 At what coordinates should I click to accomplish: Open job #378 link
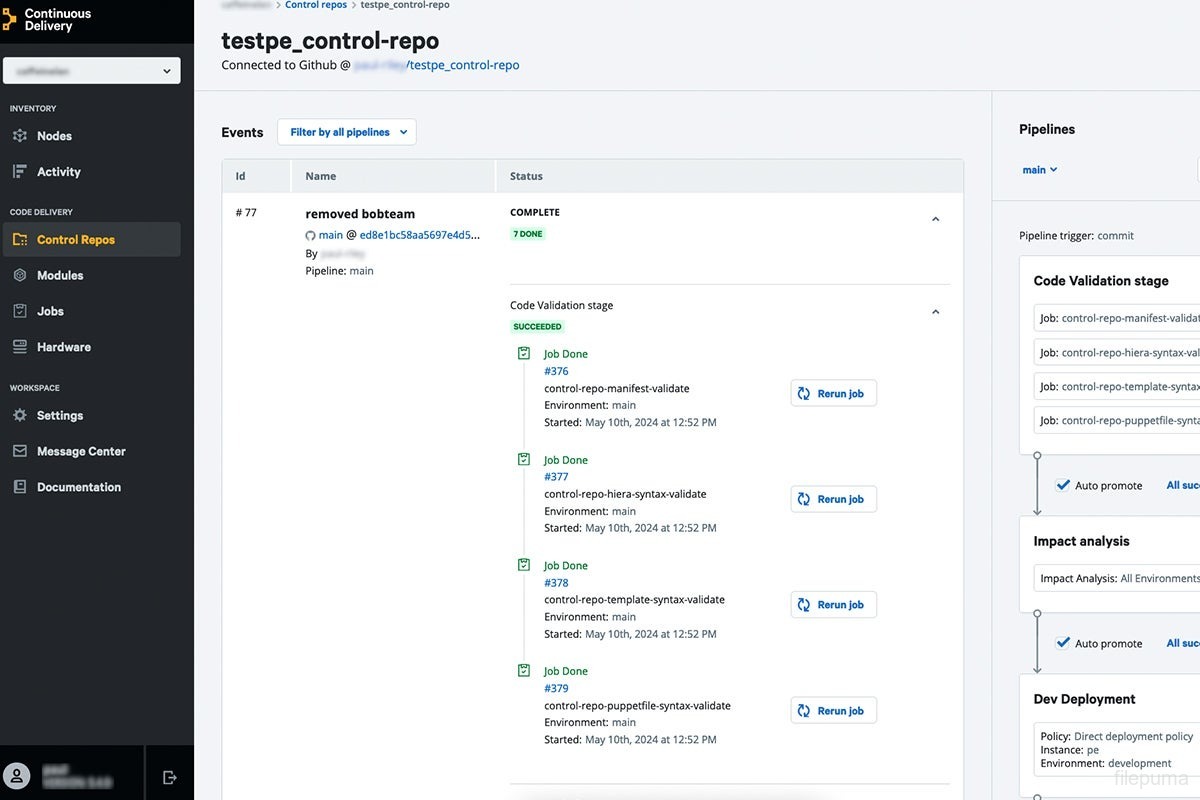556,583
